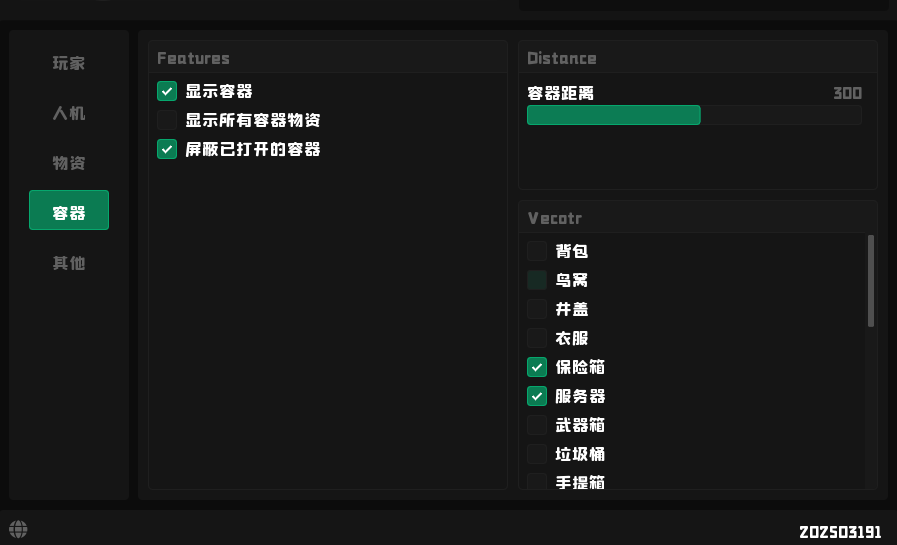Check the 垃圾桶 option
Viewport: 897px width, 545px height.
pos(537,454)
